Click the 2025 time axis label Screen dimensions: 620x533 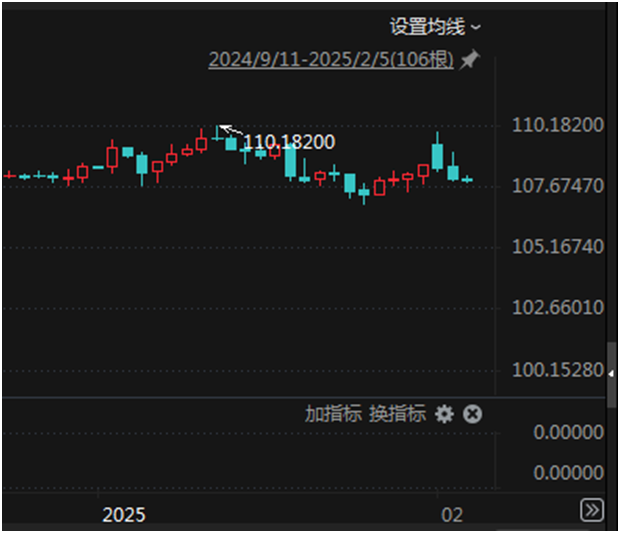point(124,515)
